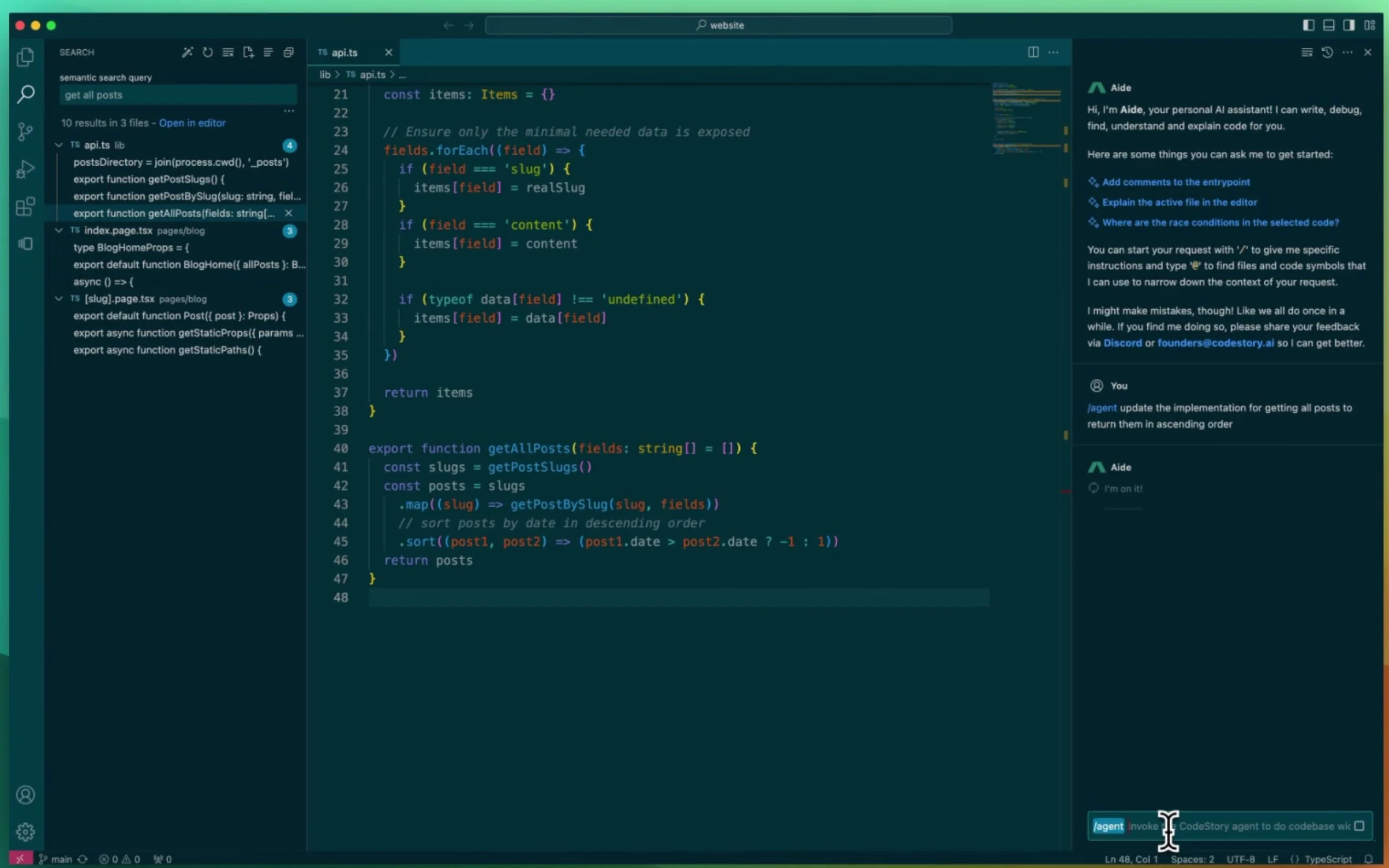This screenshot has width=1389, height=868.
Task: Collapse index.page.tsx results group
Action: (x=59, y=231)
